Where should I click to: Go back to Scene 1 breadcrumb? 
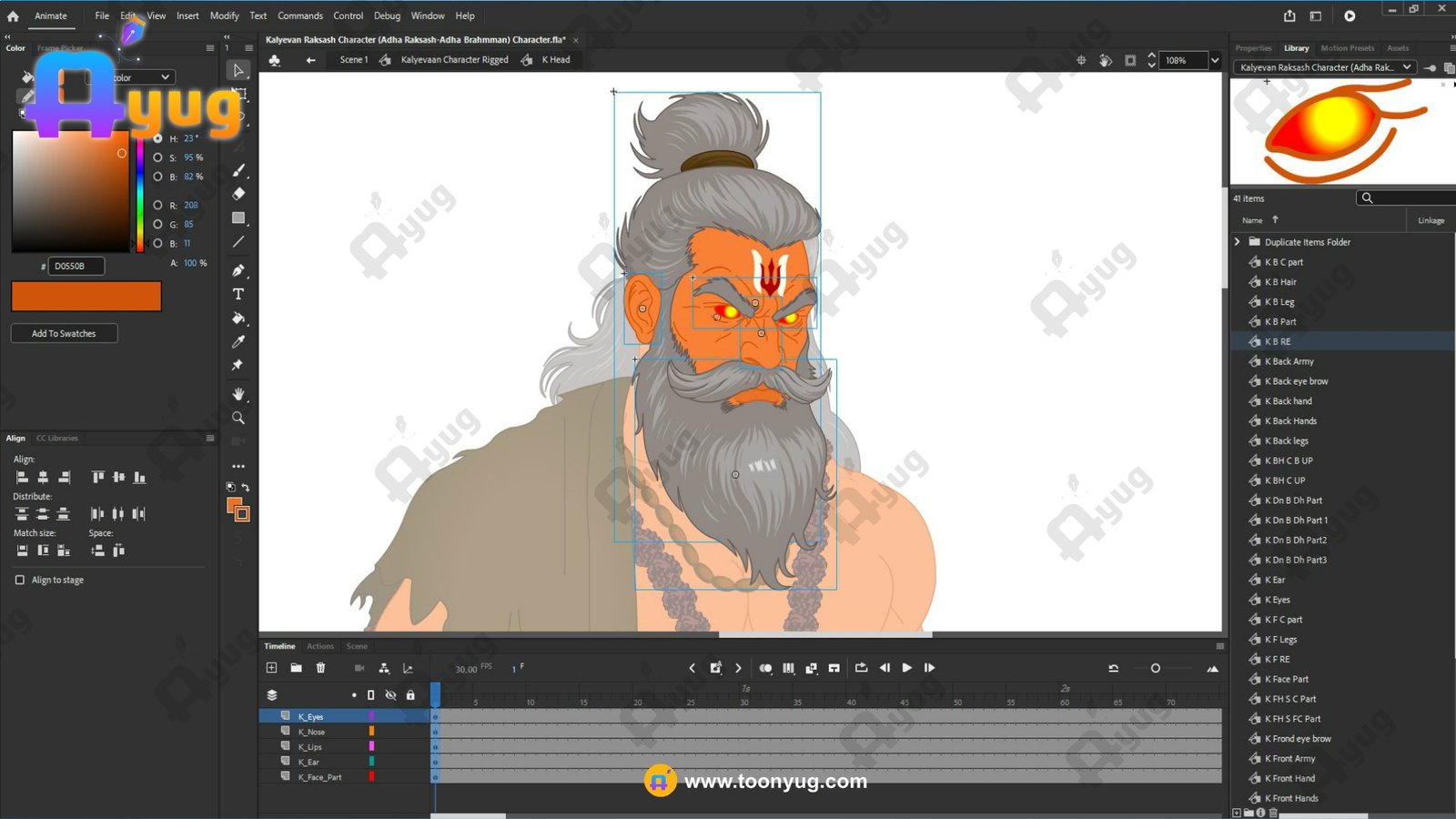click(353, 60)
